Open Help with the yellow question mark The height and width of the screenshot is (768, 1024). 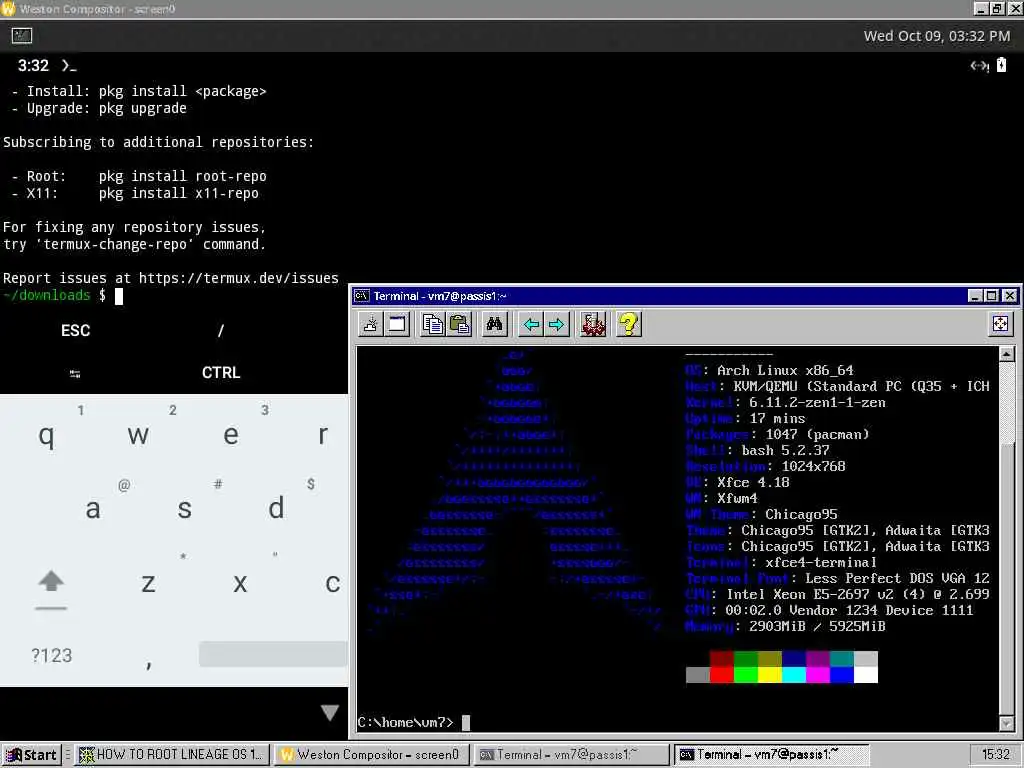tap(628, 324)
